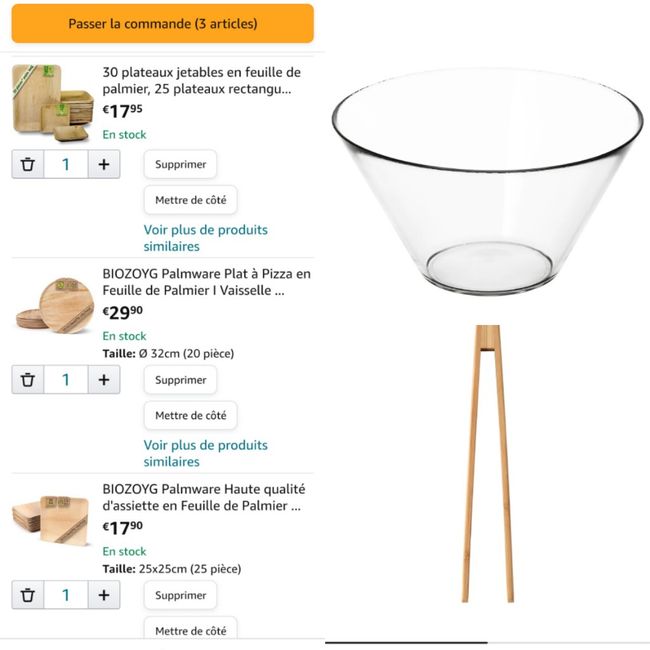Open similar products link under Plat à Pizza
This screenshot has width=650, height=650.
pyautogui.click(x=205, y=453)
